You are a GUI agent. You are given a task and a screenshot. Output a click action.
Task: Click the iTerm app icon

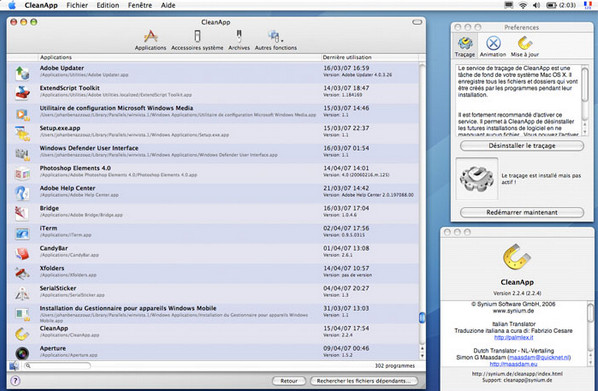pyautogui.click(x=22, y=233)
